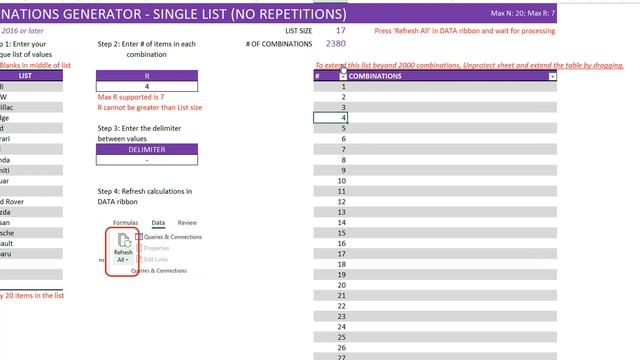
Task: Select the list cell ending in 'illac'
Action: [31, 107]
